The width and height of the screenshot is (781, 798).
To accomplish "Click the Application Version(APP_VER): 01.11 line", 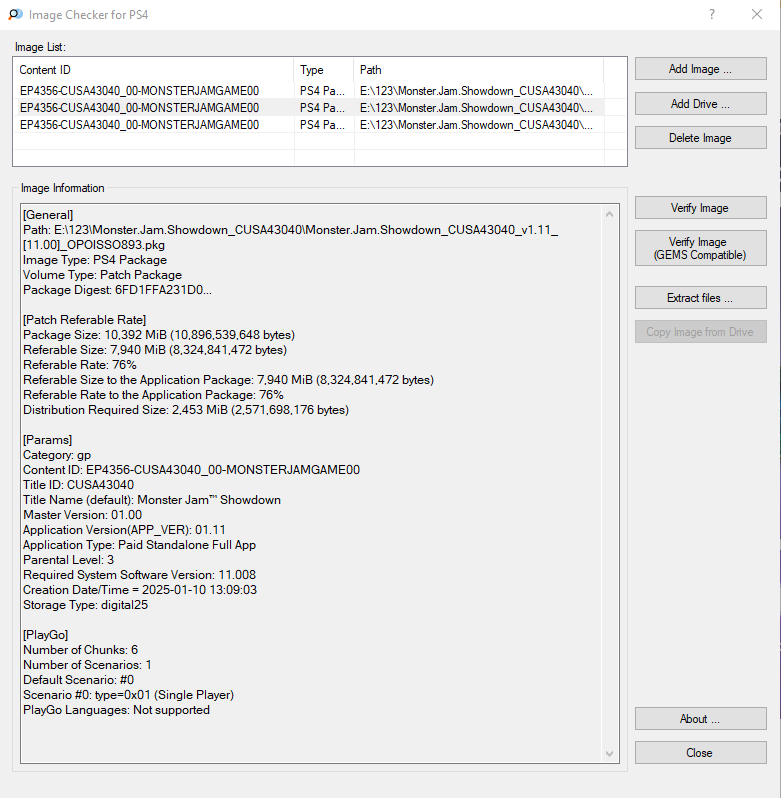I will [x=124, y=530].
